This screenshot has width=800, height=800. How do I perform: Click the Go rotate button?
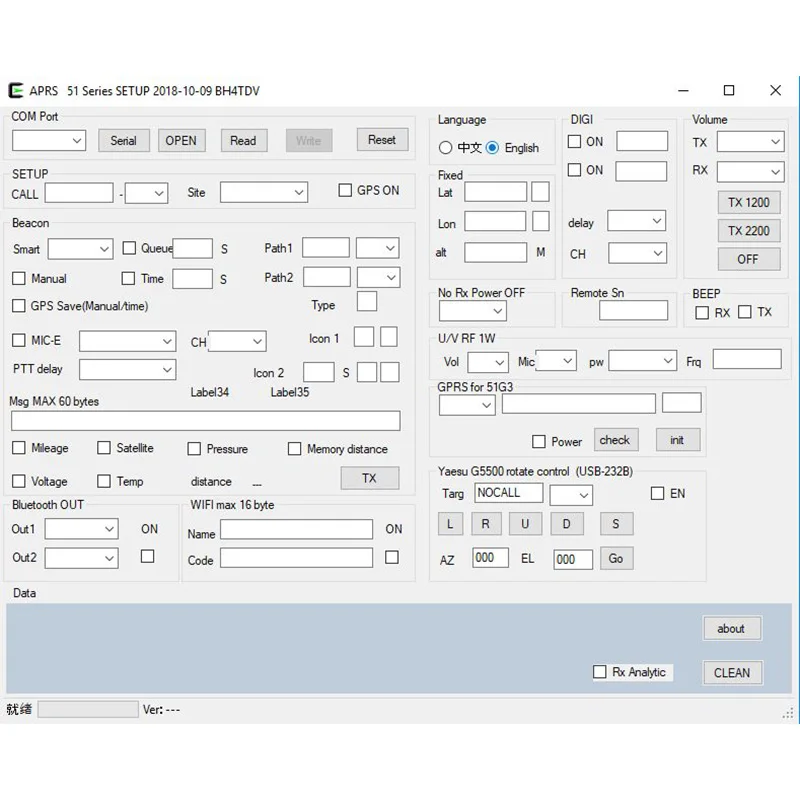616,559
